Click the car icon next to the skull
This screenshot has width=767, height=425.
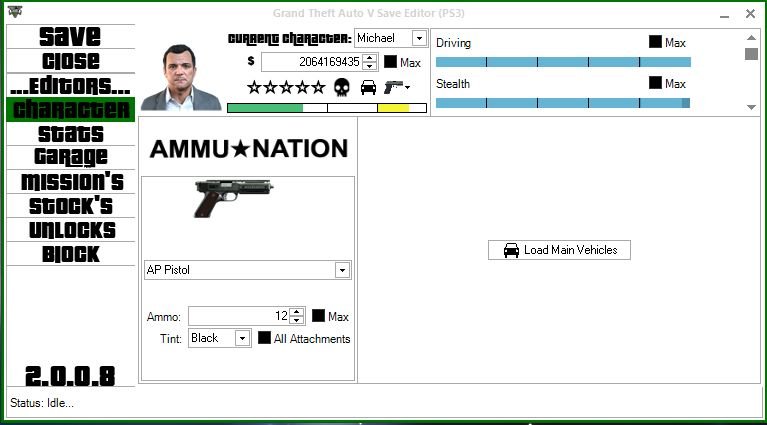click(x=368, y=88)
